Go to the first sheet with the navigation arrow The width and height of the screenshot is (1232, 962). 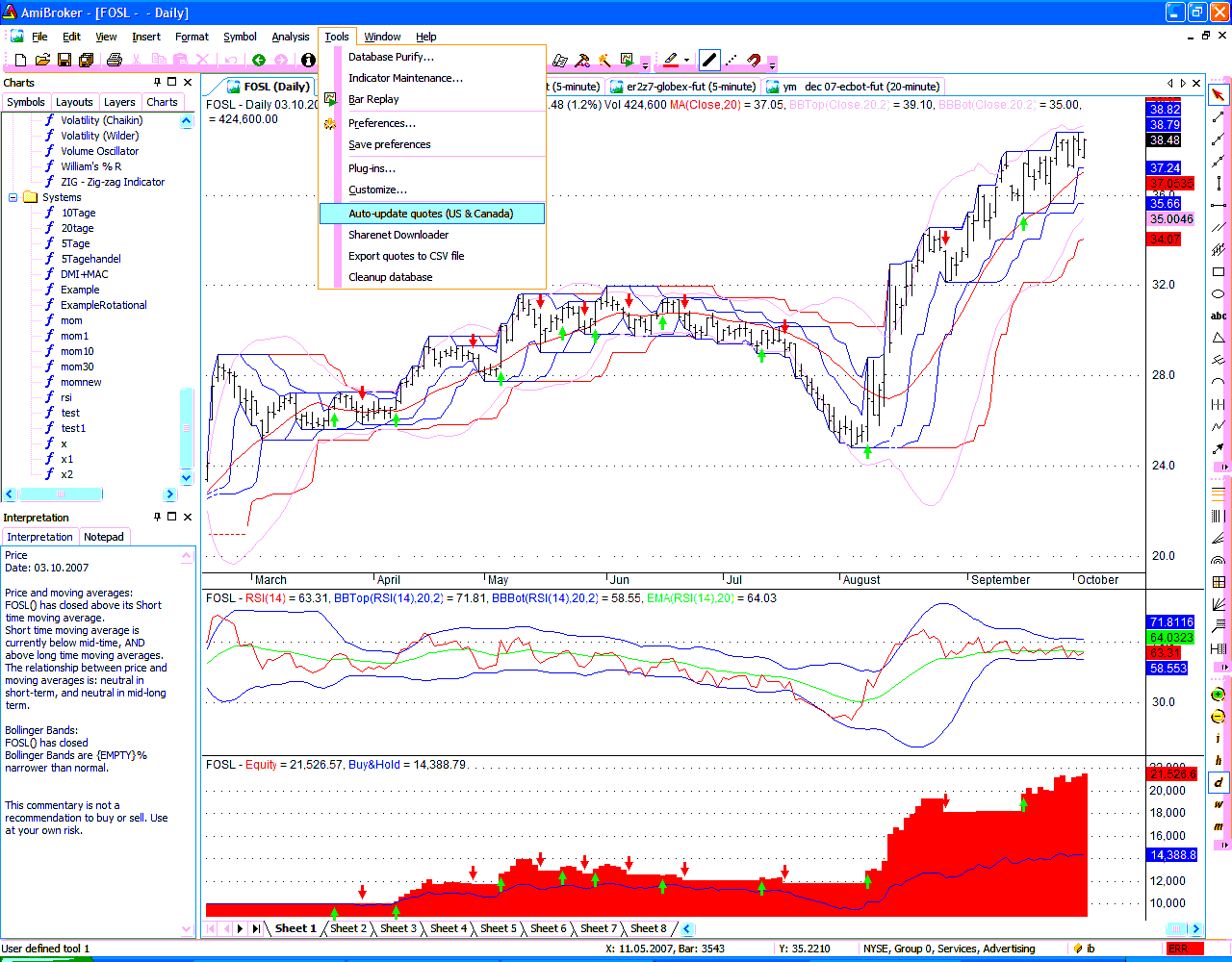point(212,928)
